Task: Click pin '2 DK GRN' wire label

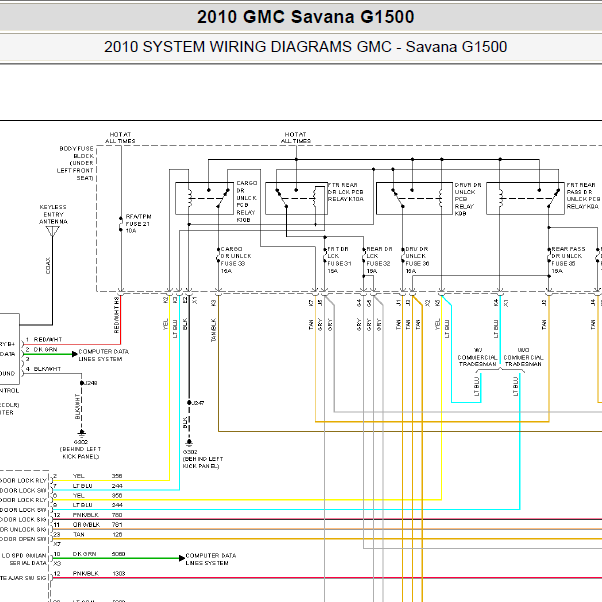Action: pyautogui.click(x=41, y=349)
